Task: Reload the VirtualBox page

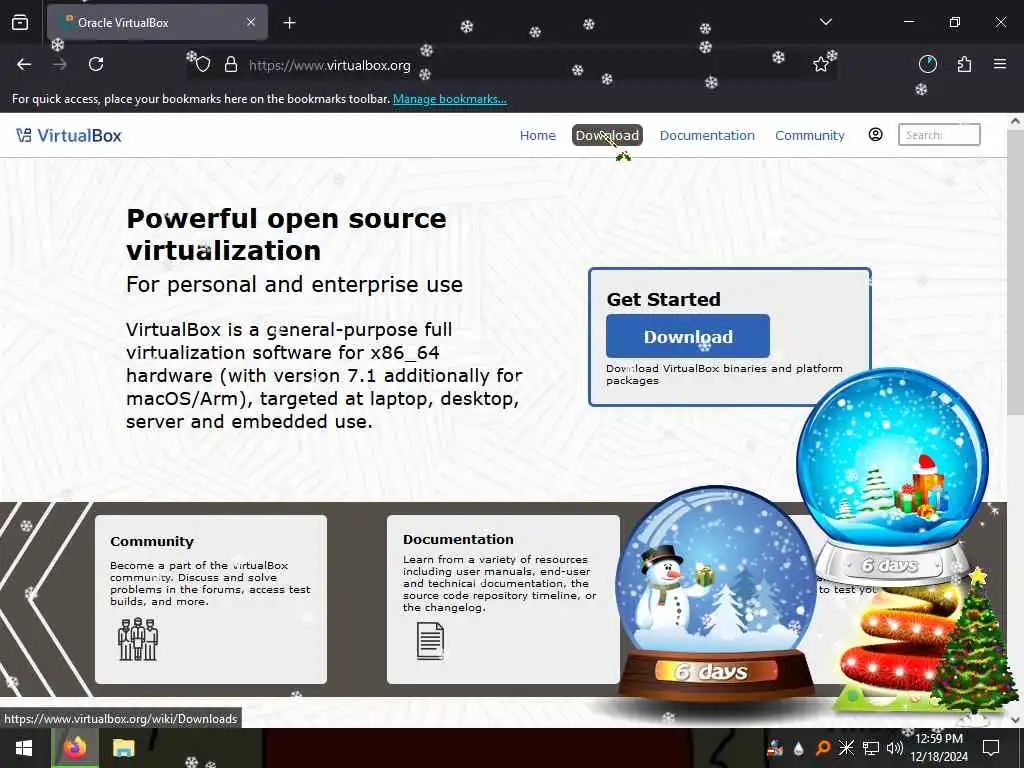Action: click(96, 64)
